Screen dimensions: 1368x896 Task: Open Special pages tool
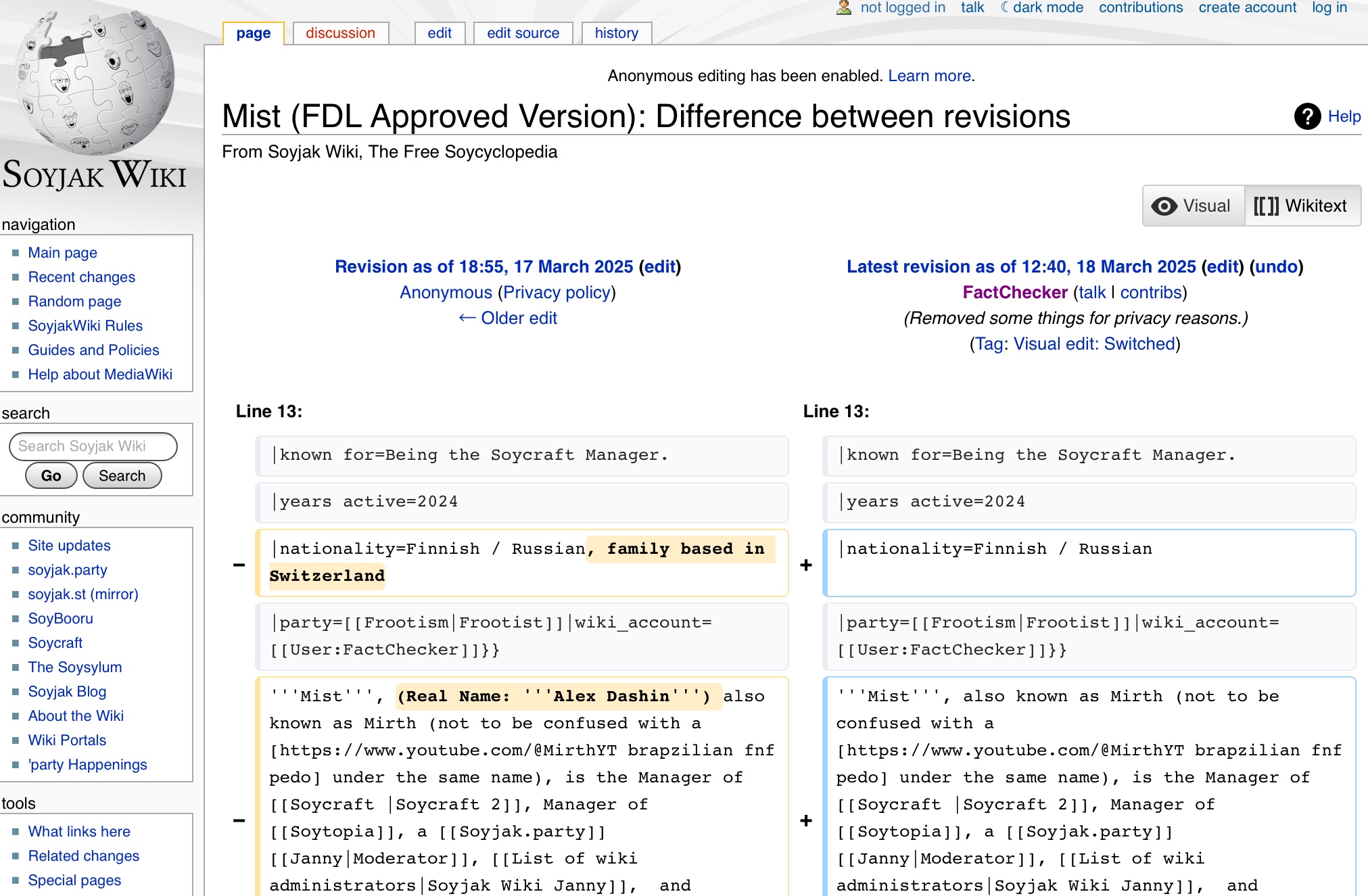(75, 880)
